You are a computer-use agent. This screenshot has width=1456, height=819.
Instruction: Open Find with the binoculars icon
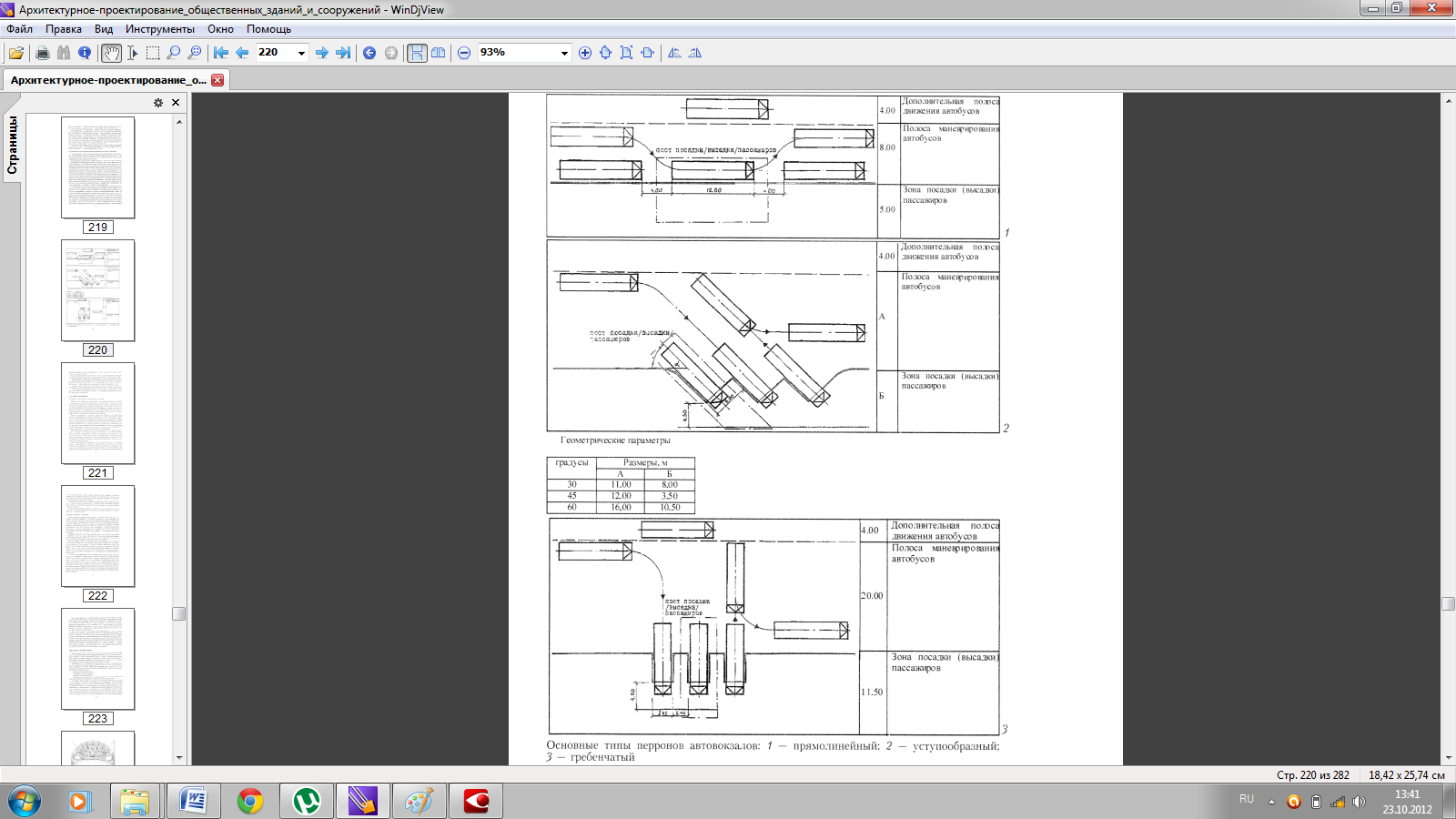click(63, 53)
